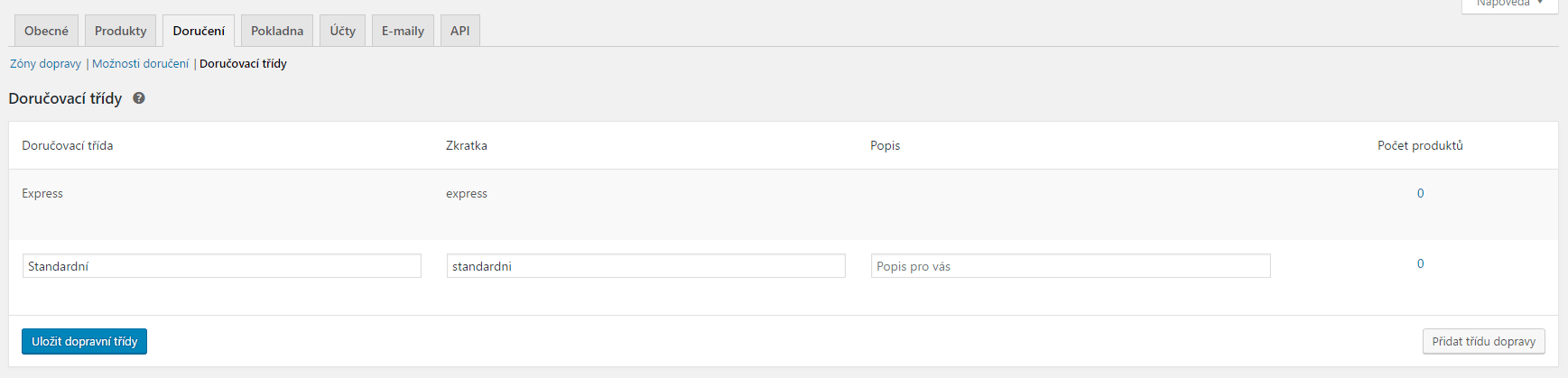Focus the Standardní class name field
Screen dimensions: 1568x378
tap(221, 266)
